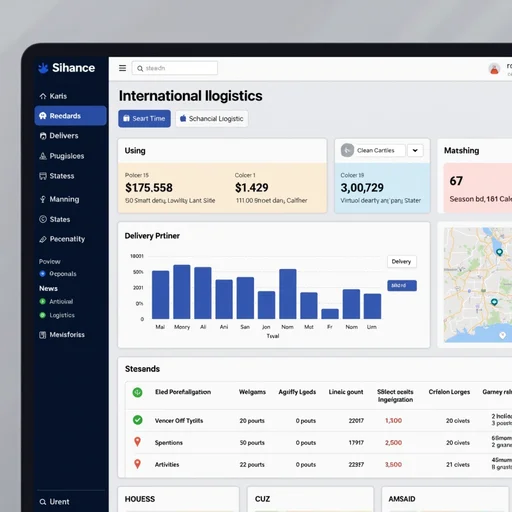The width and height of the screenshot is (512, 512).
Task: Click red pin icon for Artivities row
Action: pos(137,464)
